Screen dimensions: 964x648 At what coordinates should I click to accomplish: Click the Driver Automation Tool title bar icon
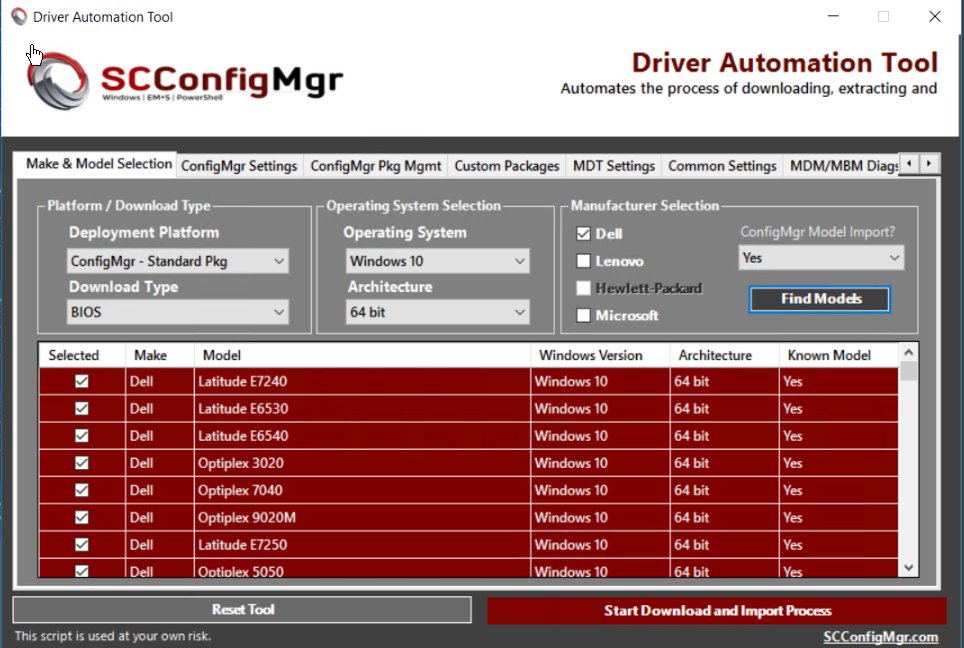(19, 17)
